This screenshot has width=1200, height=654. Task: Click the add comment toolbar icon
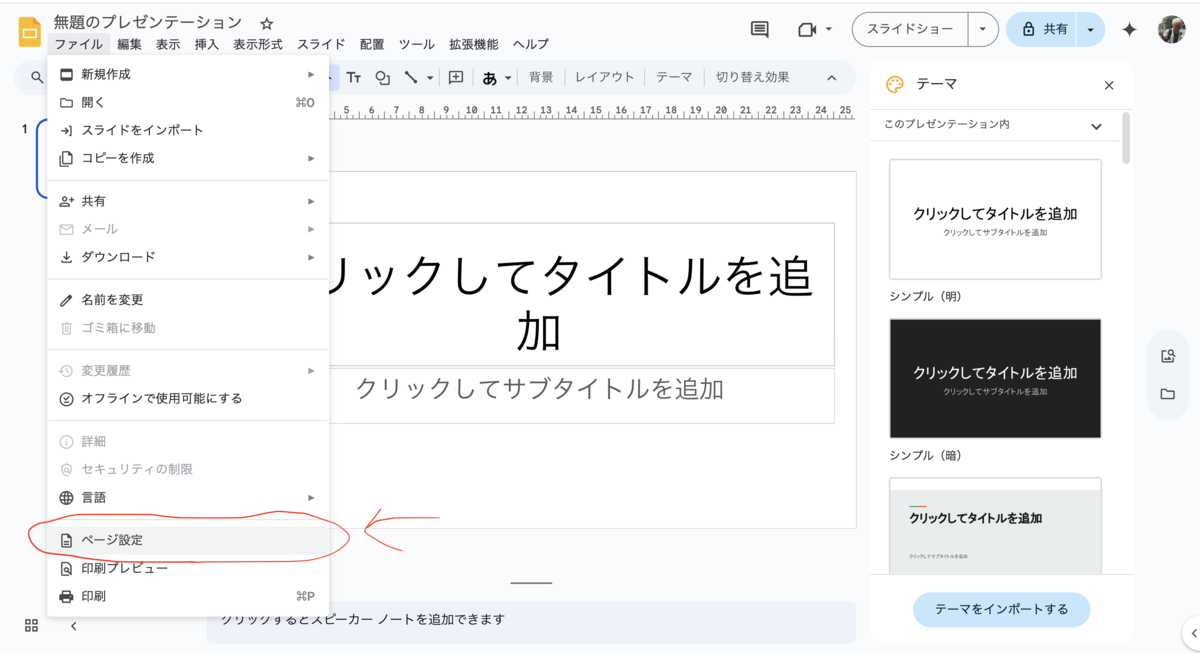(x=456, y=77)
